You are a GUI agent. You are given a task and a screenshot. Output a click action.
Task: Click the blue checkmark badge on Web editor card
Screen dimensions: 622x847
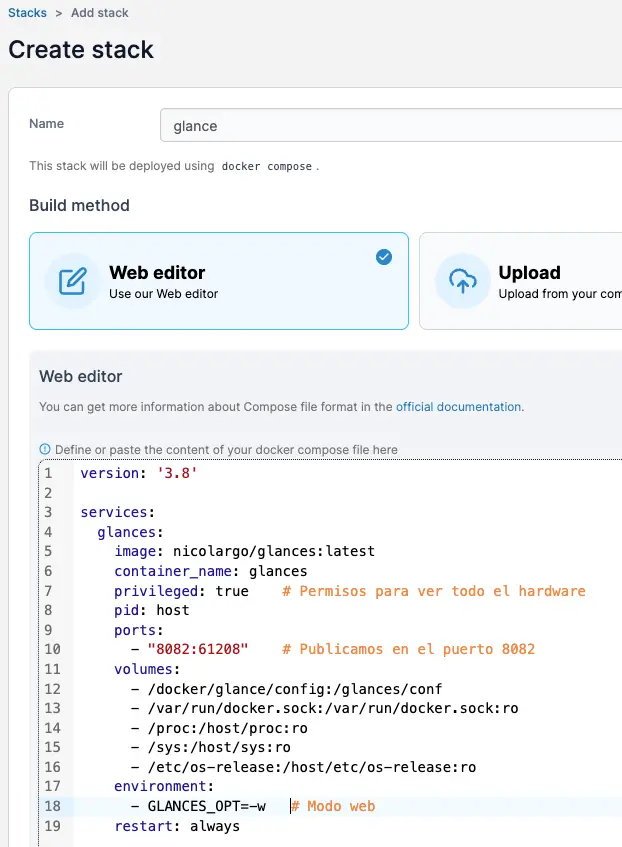pos(384,257)
